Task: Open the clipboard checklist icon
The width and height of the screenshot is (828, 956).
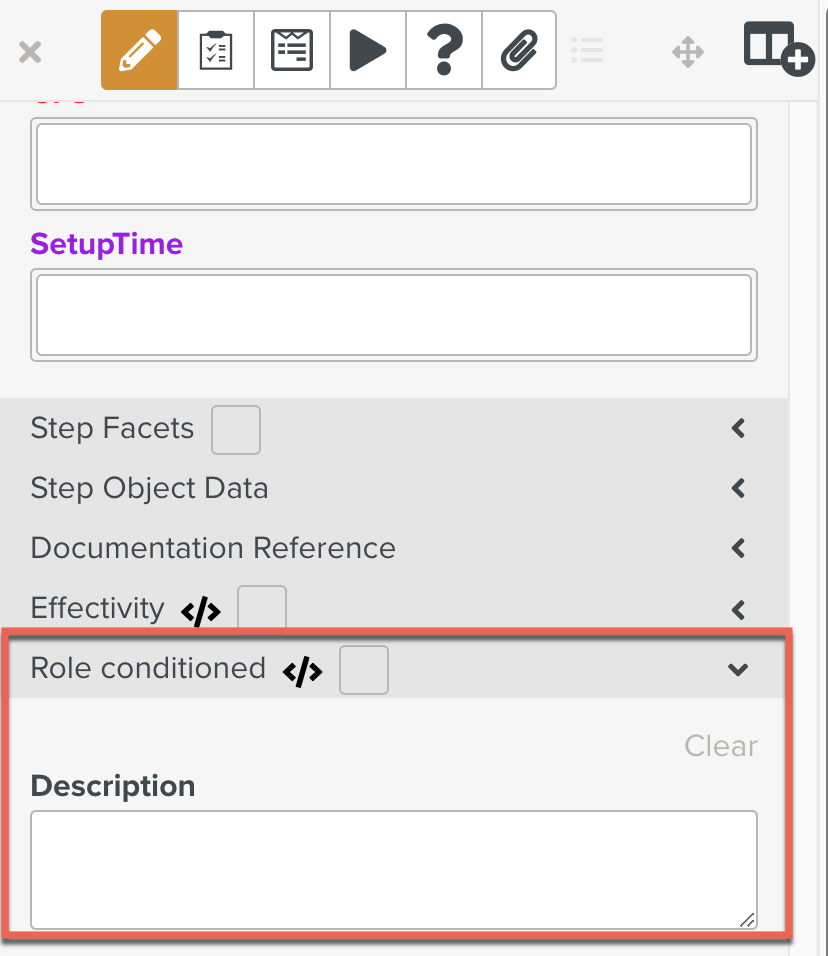Action: click(216, 51)
